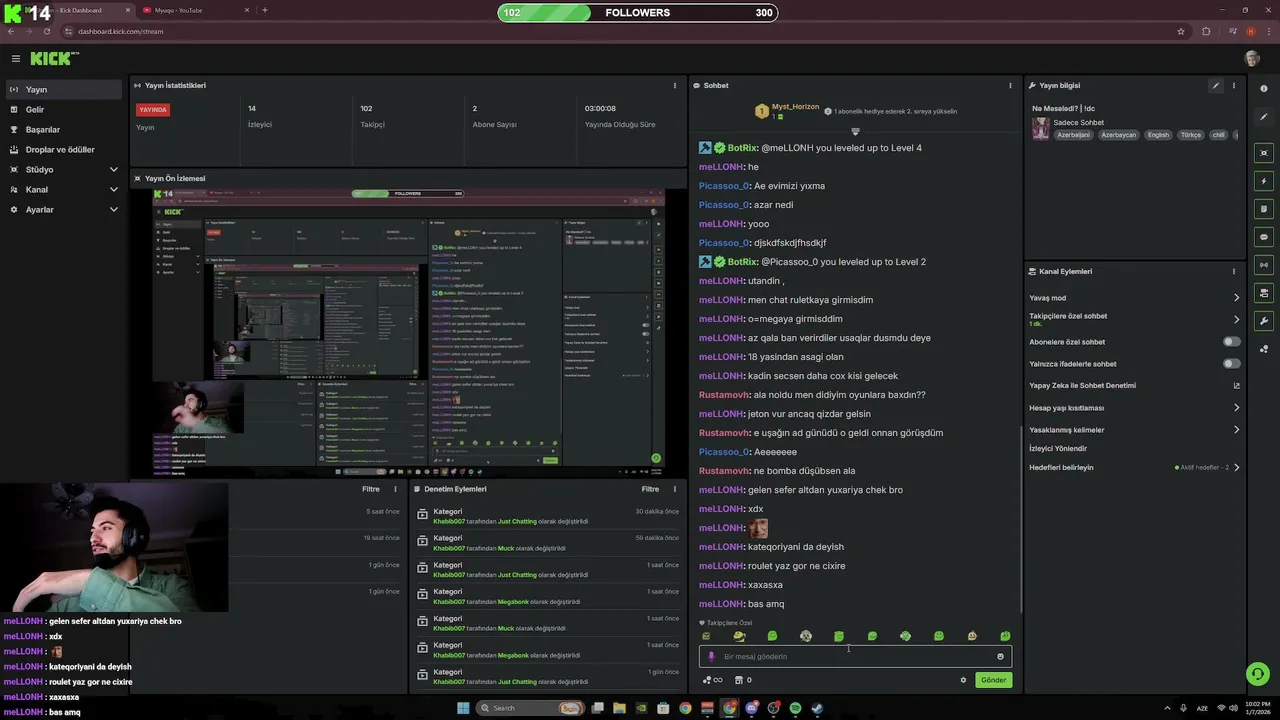Image resolution: width=1280 pixels, height=720 pixels.
Task: Select Başarılar in the sidebar
Action: (65, 129)
